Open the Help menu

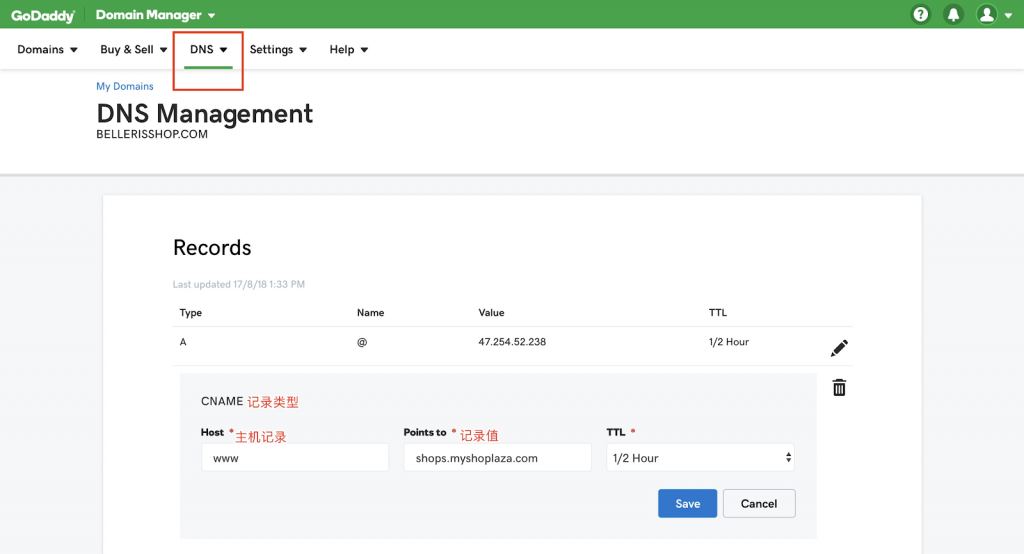(x=349, y=50)
